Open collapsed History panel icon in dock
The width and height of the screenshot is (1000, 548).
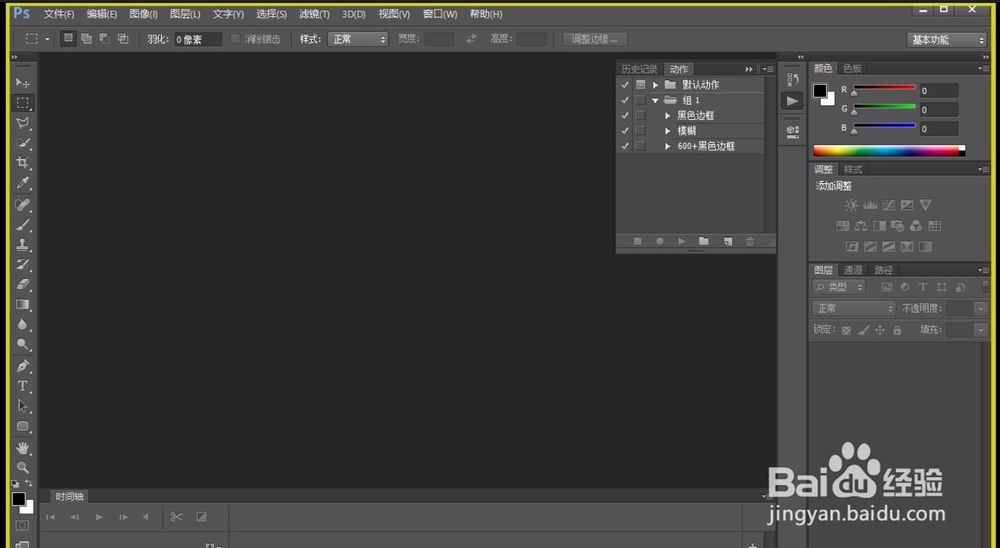(x=792, y=80)
